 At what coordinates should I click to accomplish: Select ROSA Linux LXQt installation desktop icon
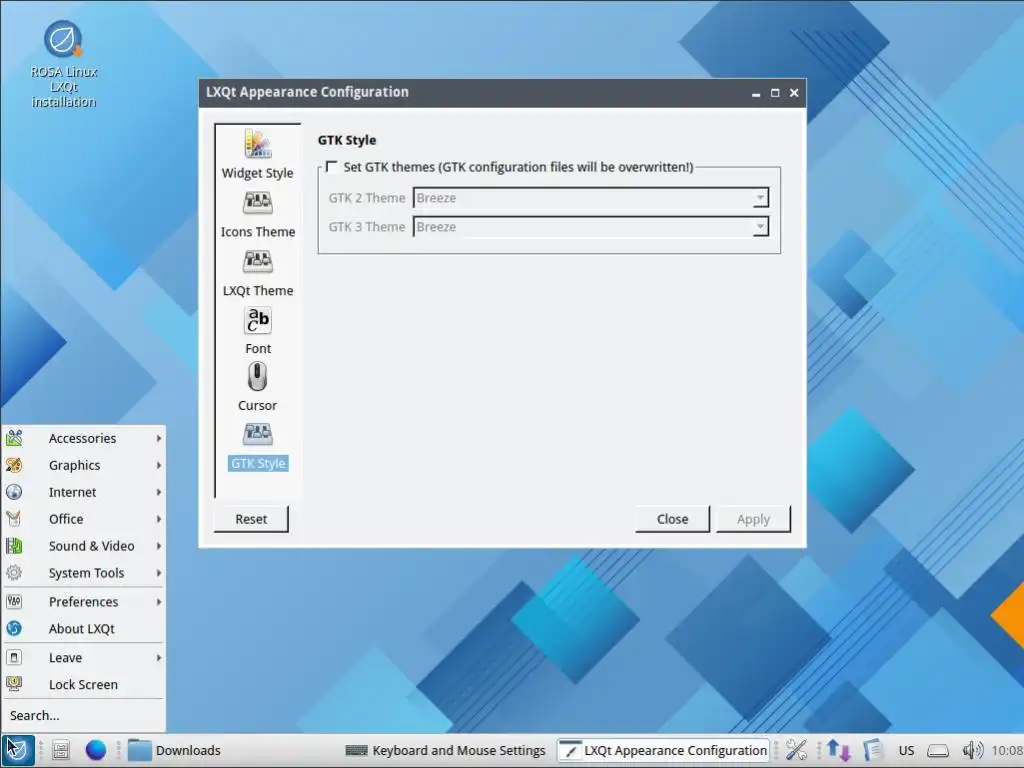(63, 64)
